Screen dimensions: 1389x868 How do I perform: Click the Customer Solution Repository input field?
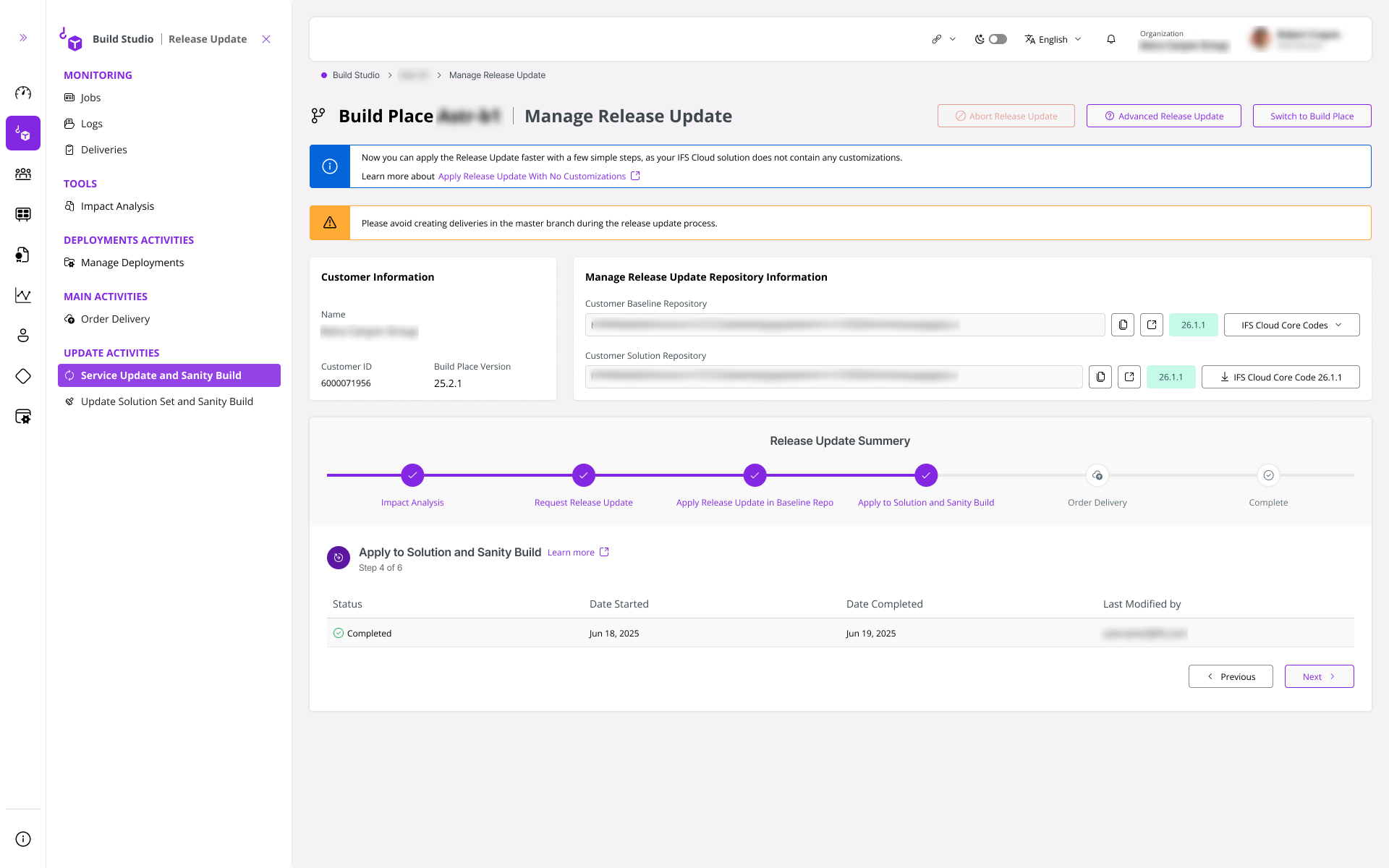[x=832, y=376]
